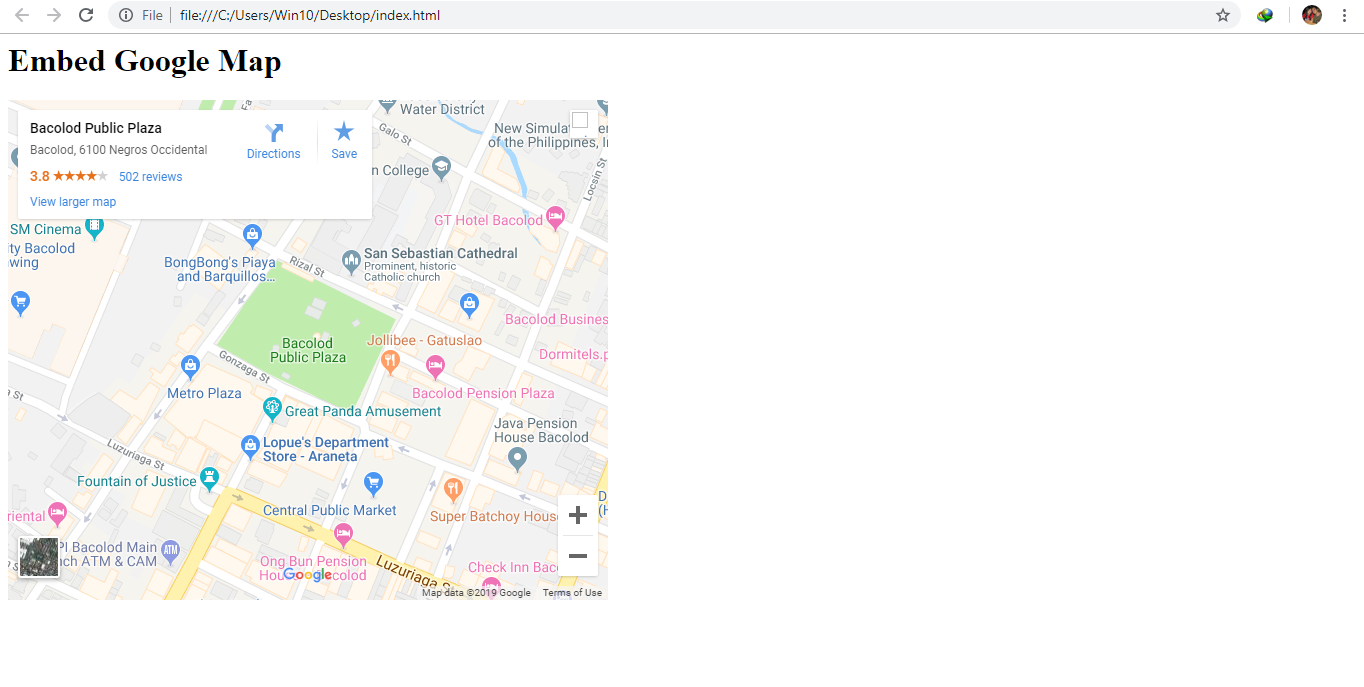Save the place with the star icon
Screen dimensions: 1364x687
344,131
